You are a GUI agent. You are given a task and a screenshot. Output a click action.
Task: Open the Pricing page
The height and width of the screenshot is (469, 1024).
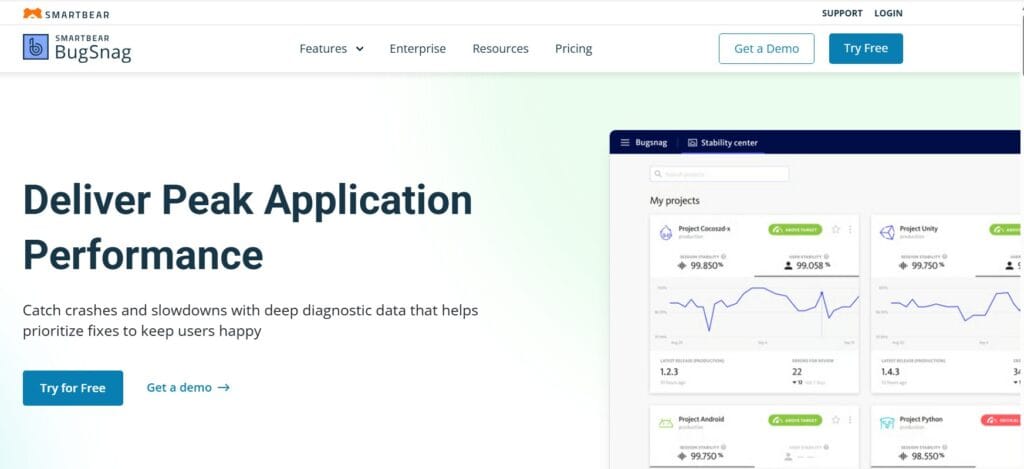tap(573, 48)
